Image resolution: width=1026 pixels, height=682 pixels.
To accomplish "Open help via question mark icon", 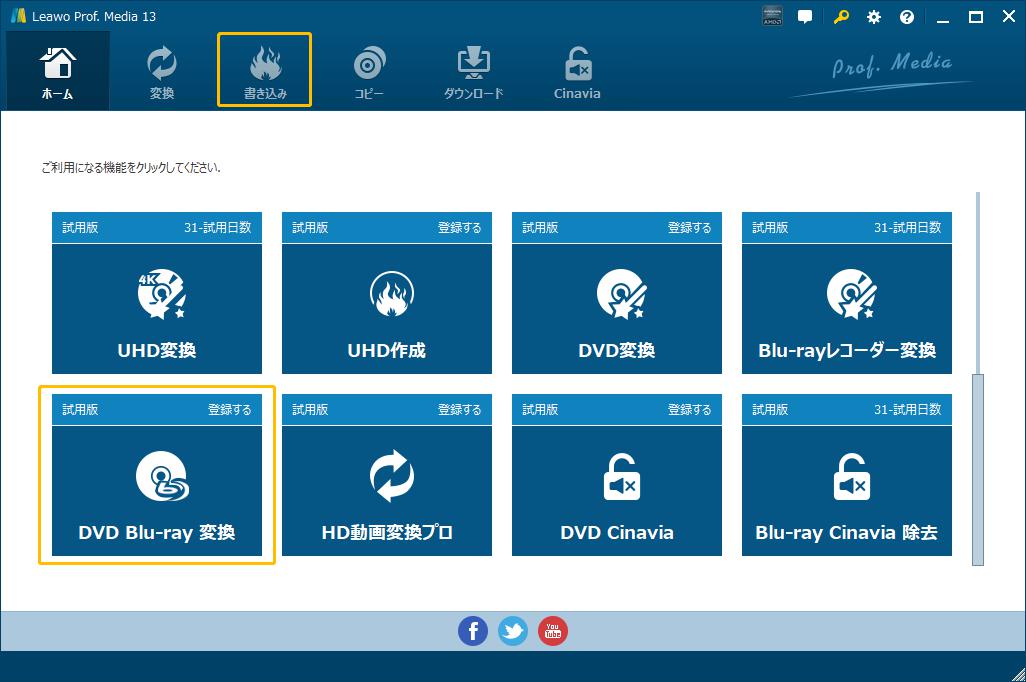I will coord(906,17).
